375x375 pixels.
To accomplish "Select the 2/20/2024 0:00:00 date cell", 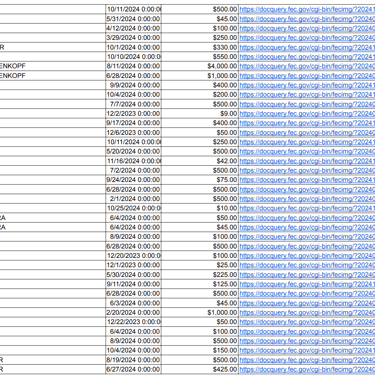I will click(x=133, y=312).
